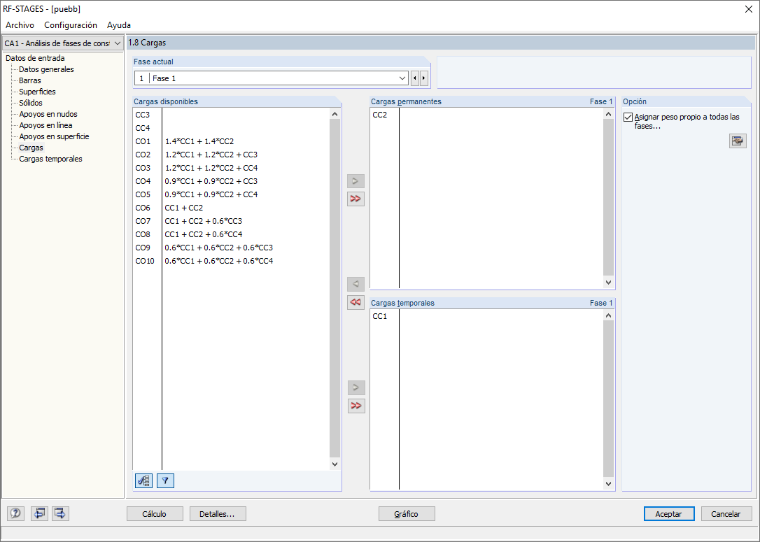Add all loads to permanent loads
Viewport: 760px width, 542px height.
pyautogui.click(x=355, y=199)
